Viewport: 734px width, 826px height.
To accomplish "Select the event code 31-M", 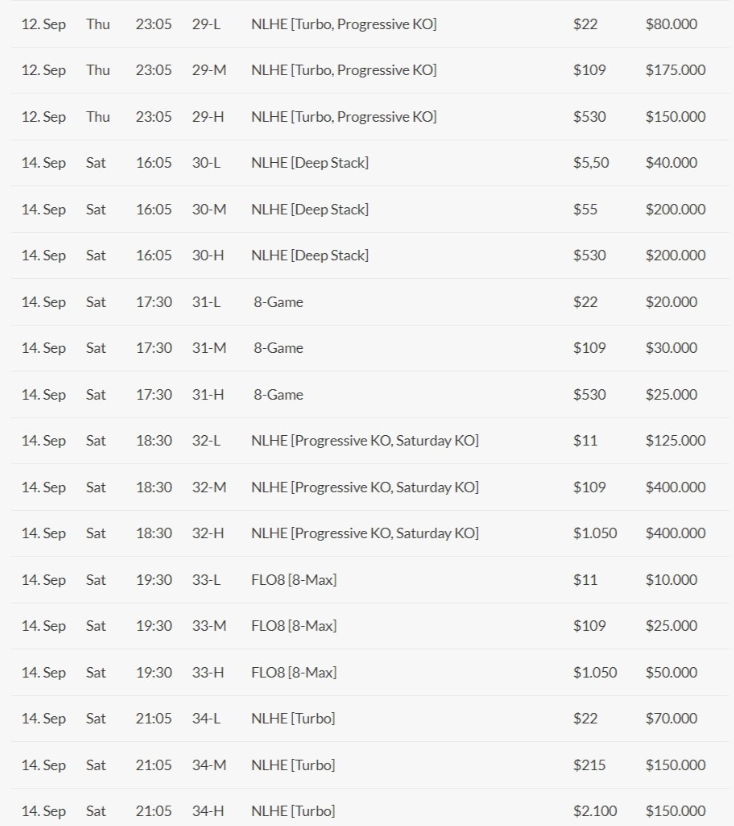I will (209, 348).
